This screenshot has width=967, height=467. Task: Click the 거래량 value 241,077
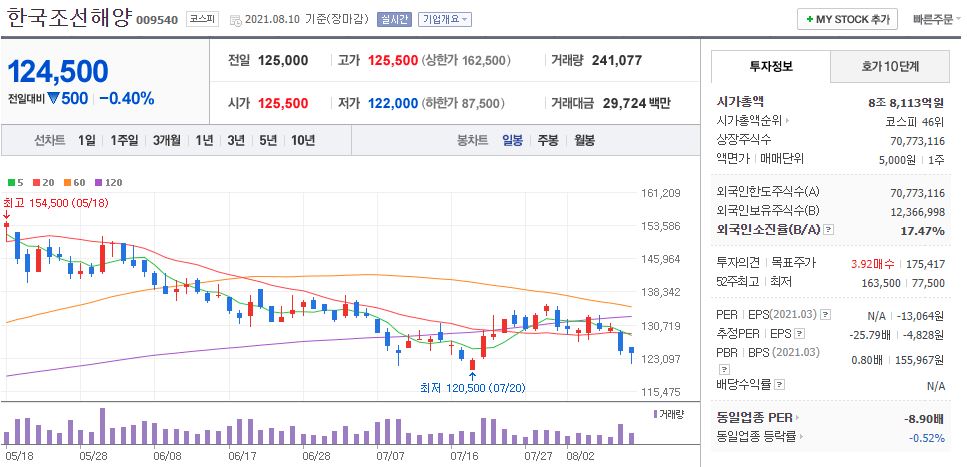click(617, 60)
